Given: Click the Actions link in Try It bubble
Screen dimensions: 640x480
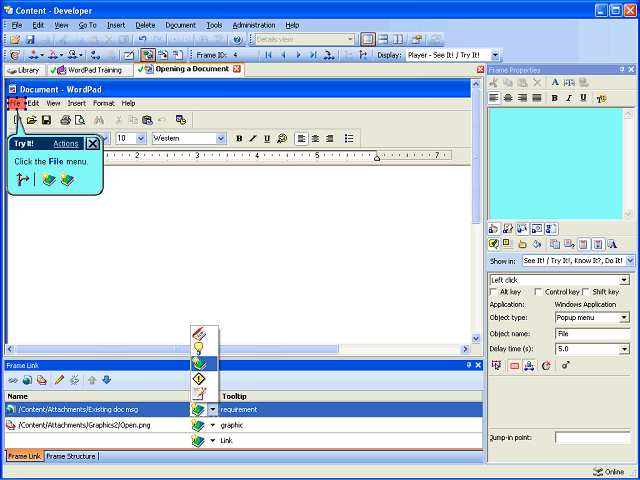Looking at the screenshot, I should pos(65,144).
